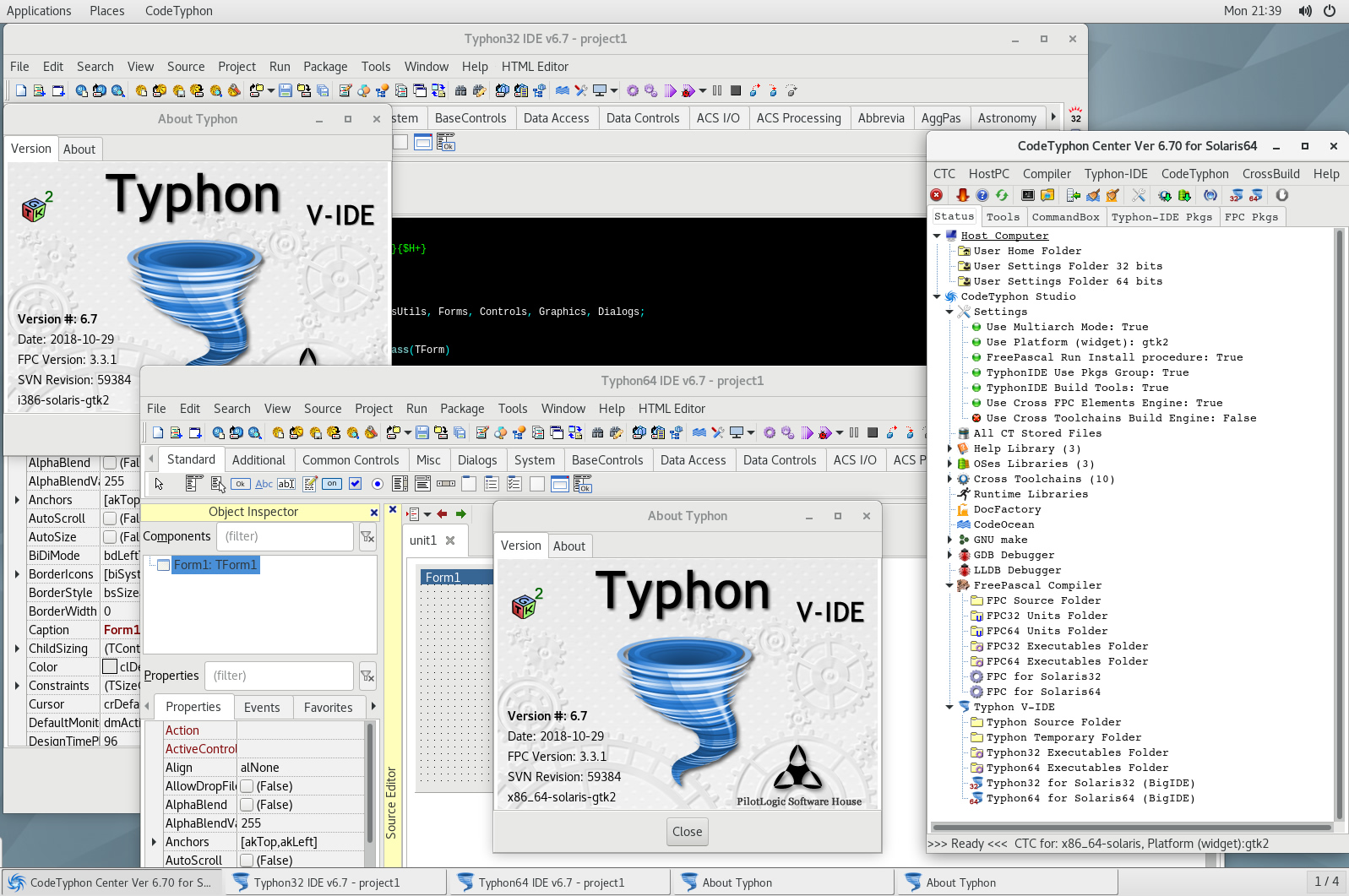Click the red close icon in CodeTyphon Center toolbar

click(937, 195)
